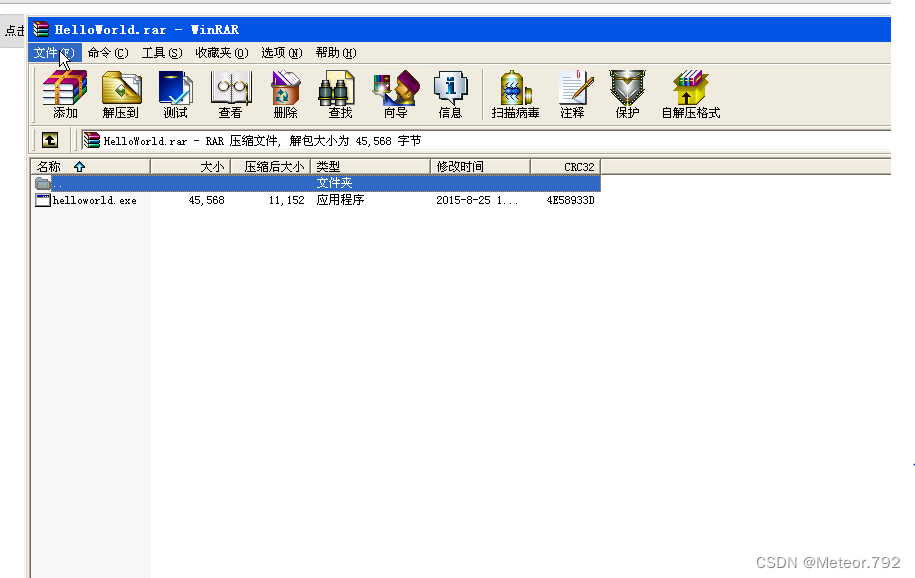The image size is (915, 578).
Task: Click the 保护 (Protect) shield icon
Action: pos(627,93)
